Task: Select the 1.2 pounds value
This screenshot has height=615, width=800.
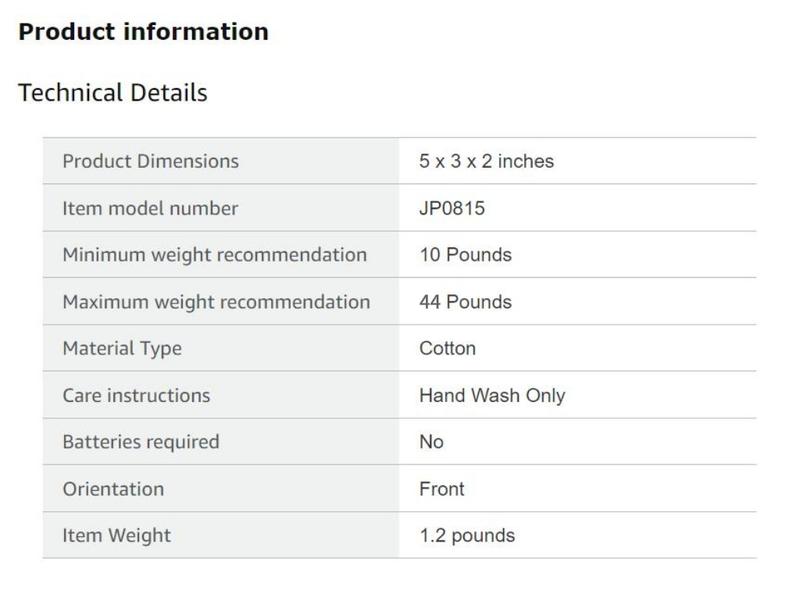Action: [x=467, y=536]
